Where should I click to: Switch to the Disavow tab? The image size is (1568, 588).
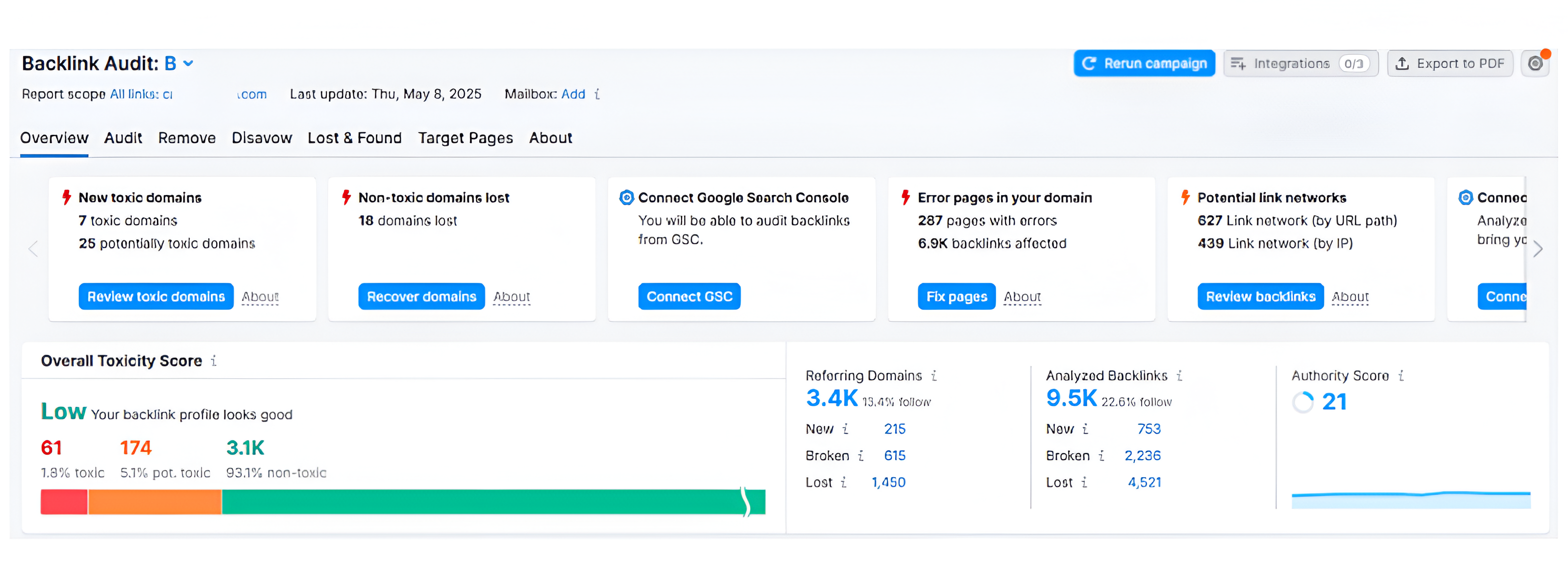262,138
